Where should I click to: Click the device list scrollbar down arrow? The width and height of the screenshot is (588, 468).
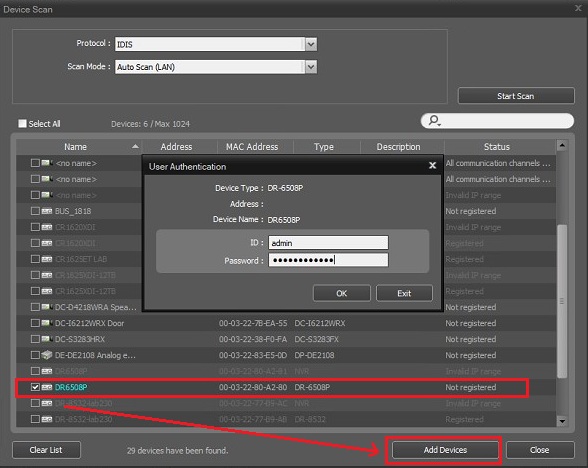(562, 421)
